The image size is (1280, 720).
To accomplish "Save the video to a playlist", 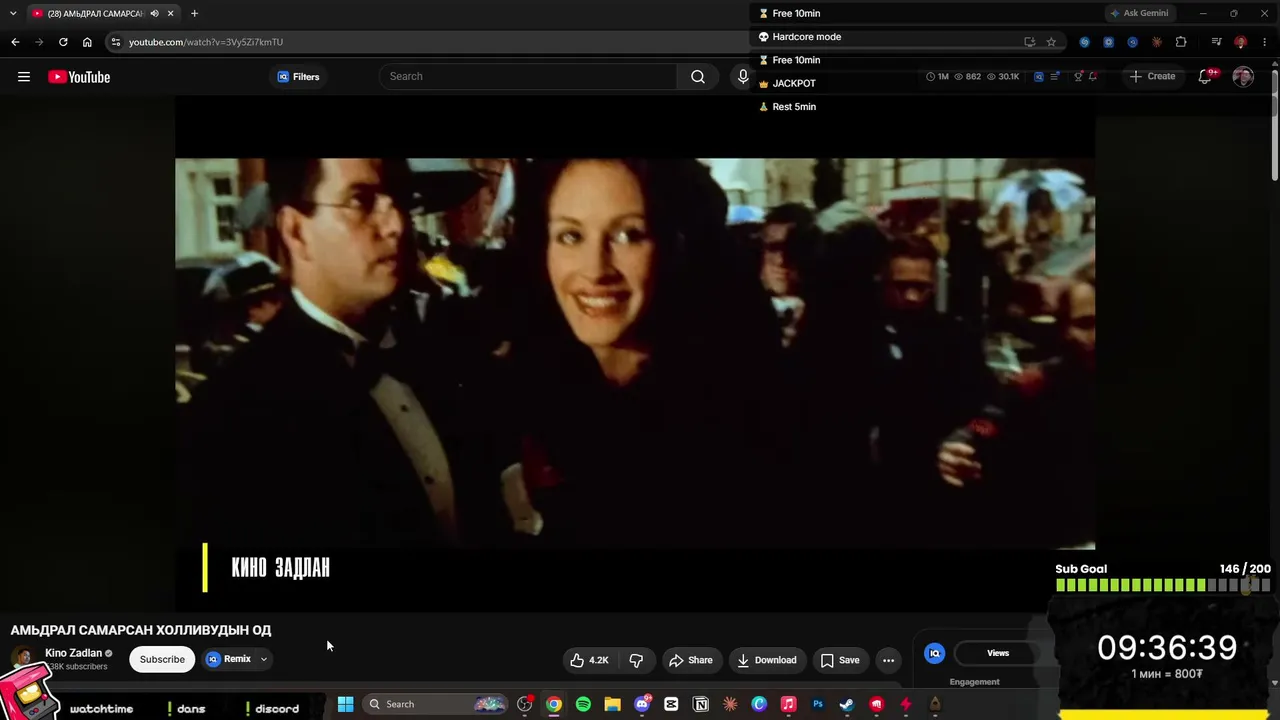I will tap(840, 660).
